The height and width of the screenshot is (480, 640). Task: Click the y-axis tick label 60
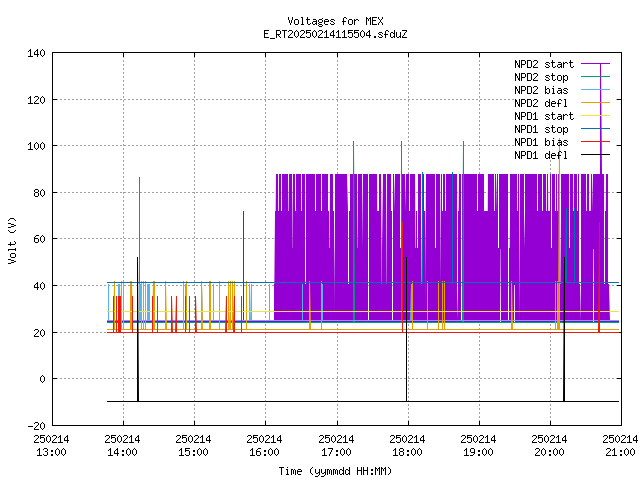40,239
